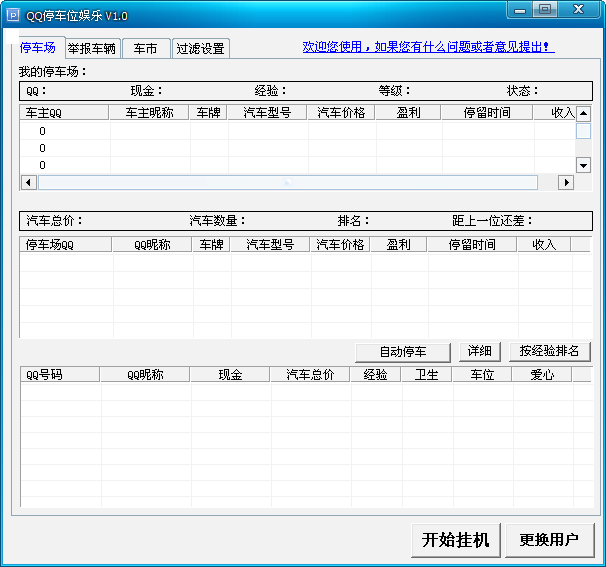Click the 更换用户 button
The width and height of the screenshot is (606, 567).
(549, 540)
